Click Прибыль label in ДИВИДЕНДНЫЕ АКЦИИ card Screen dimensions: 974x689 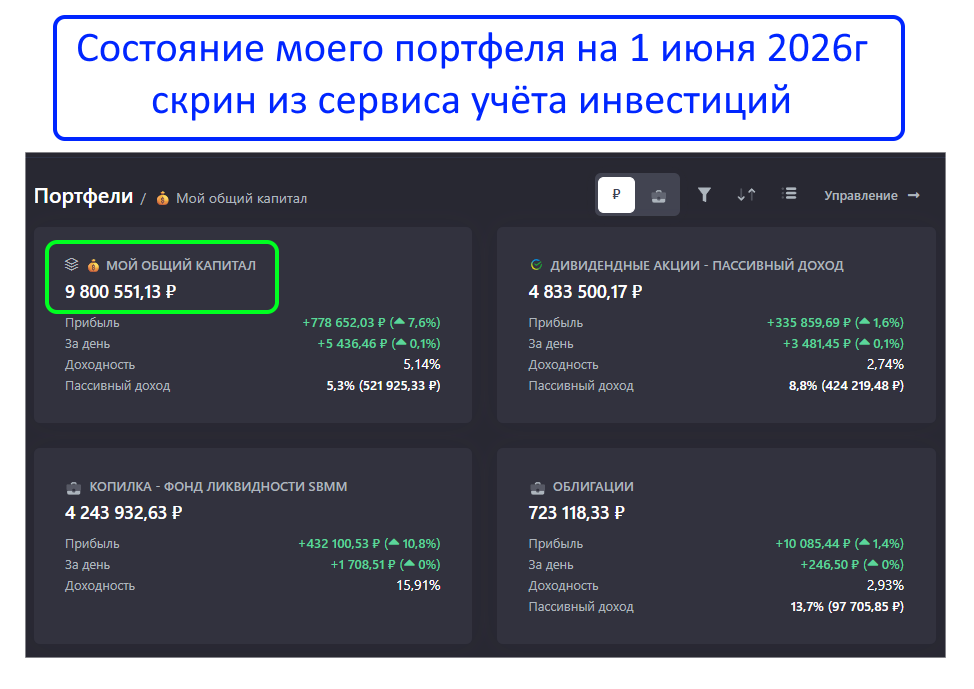point(555,323)
